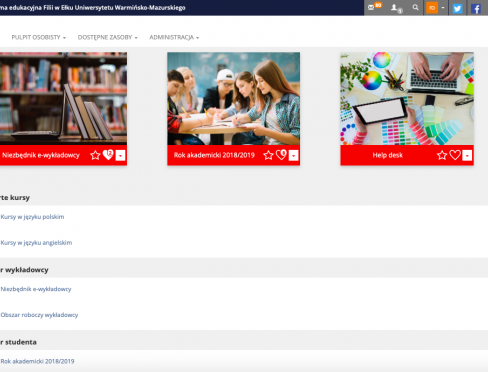Star the Help desk card

[x=442, y=155]
